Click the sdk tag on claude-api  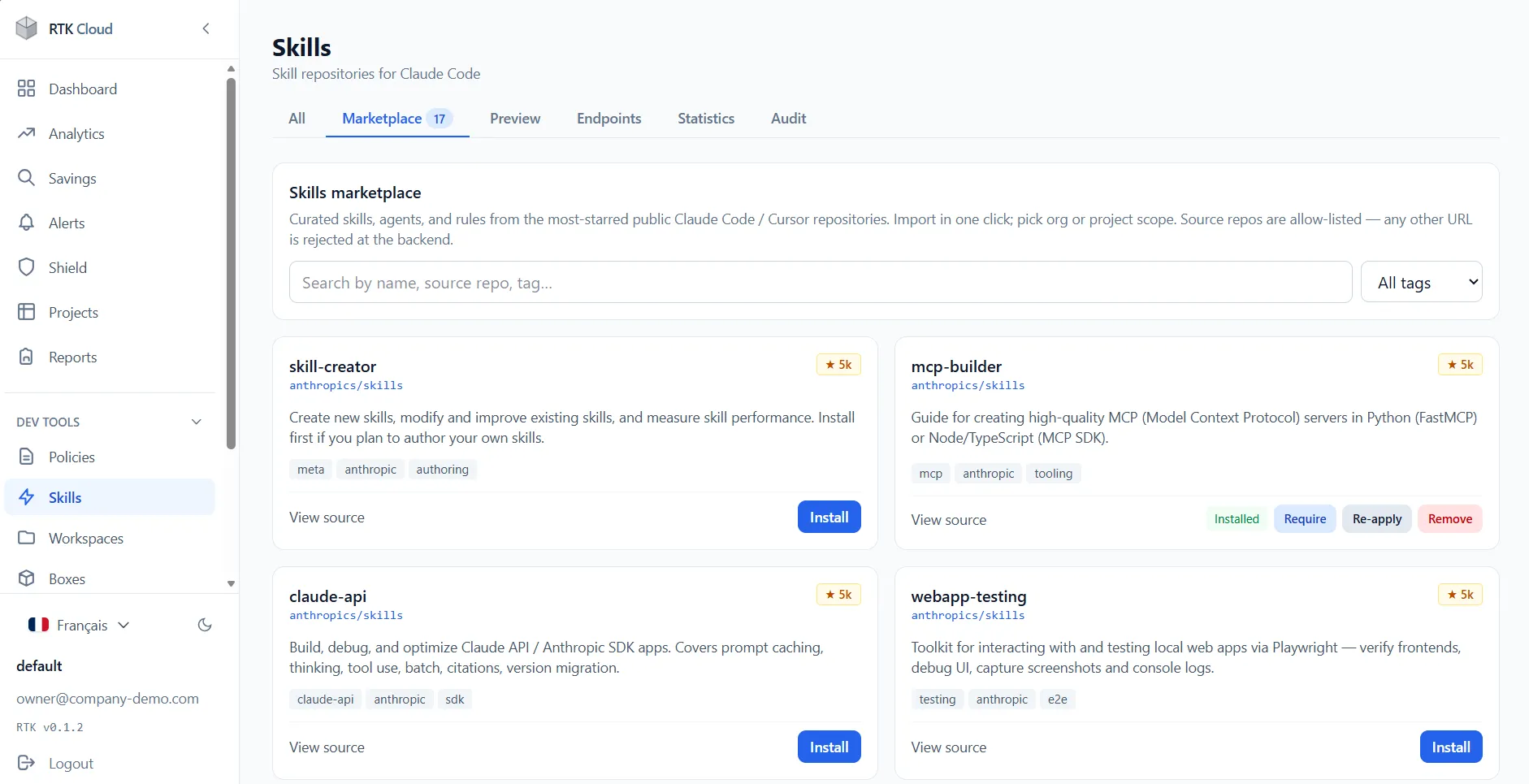pos(455,700)
